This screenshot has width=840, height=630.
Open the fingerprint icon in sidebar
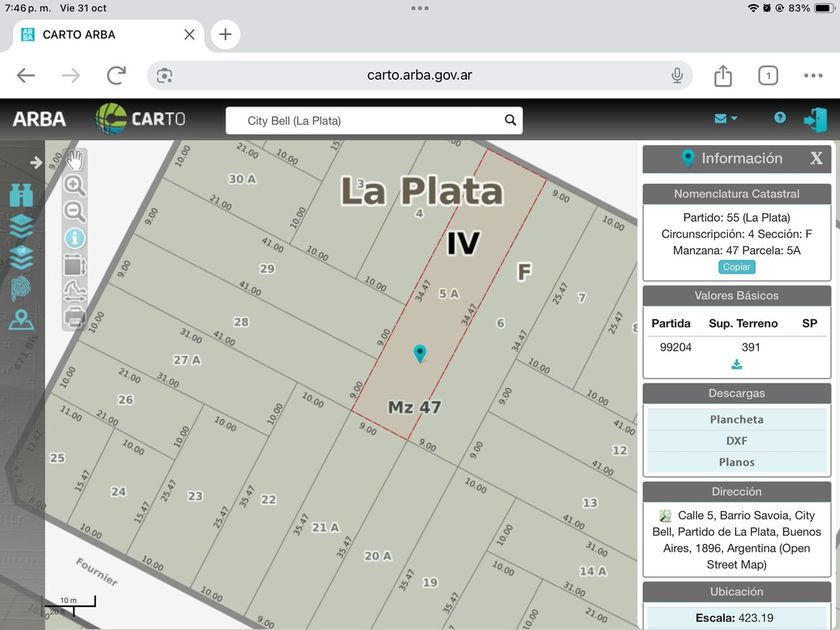[21, 289]
